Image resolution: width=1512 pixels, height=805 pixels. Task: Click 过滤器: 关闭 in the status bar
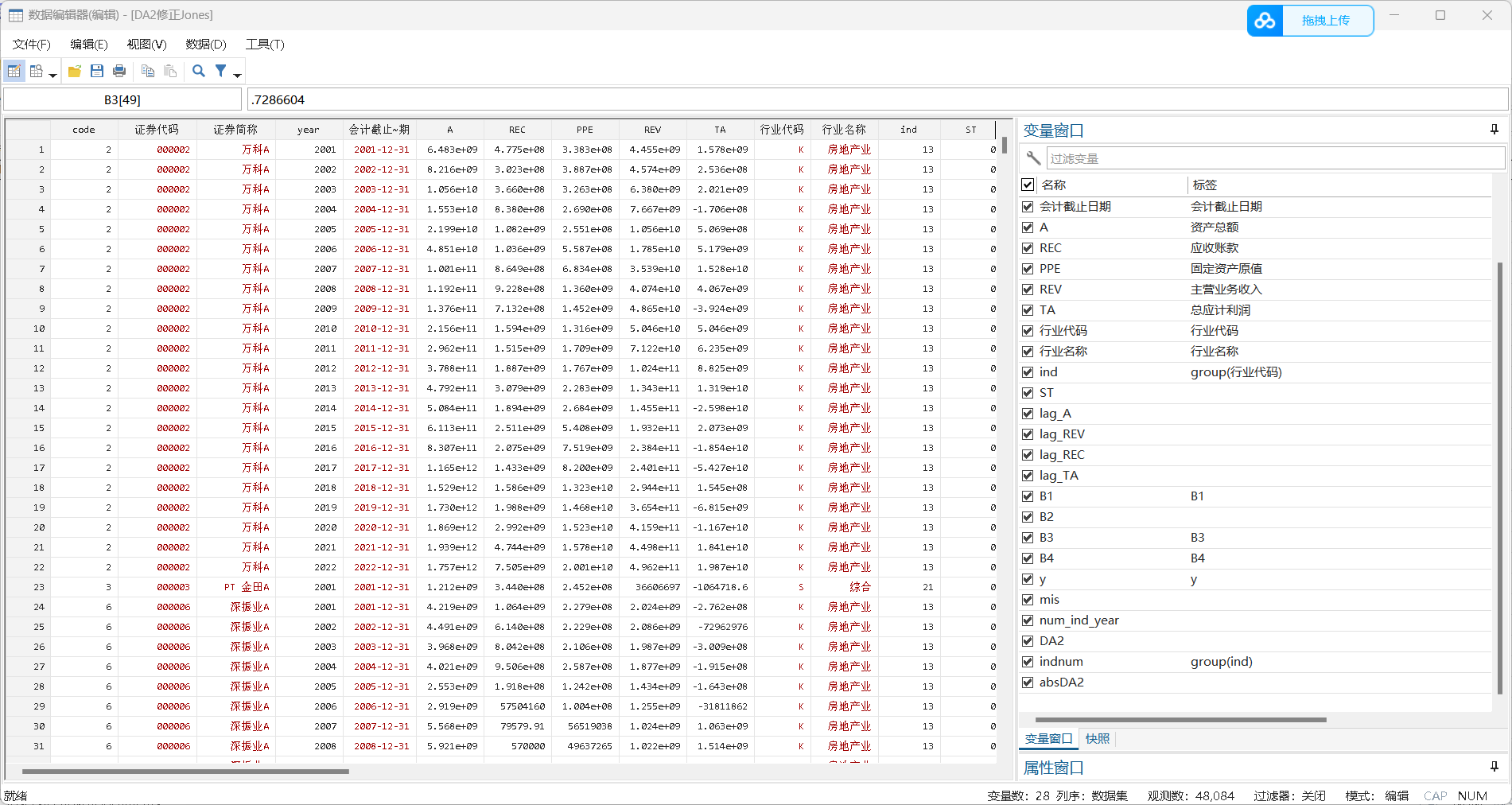pos(1289,795)
